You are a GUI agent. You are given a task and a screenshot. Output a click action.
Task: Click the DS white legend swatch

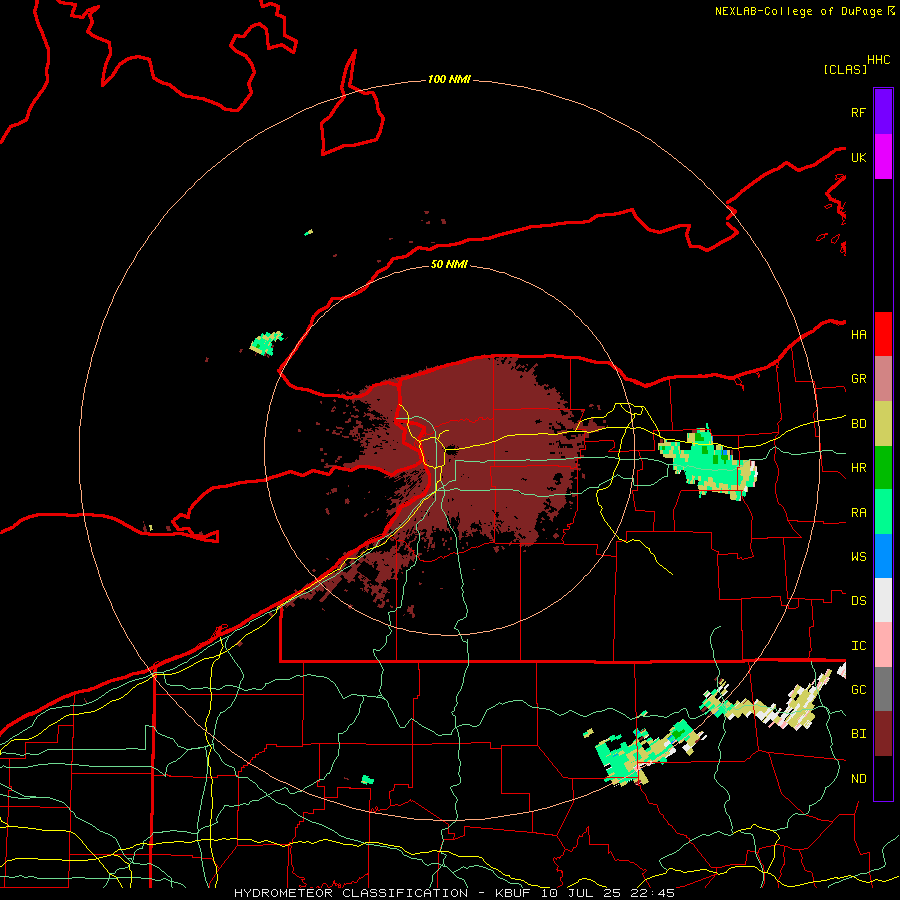pos(883,600)
